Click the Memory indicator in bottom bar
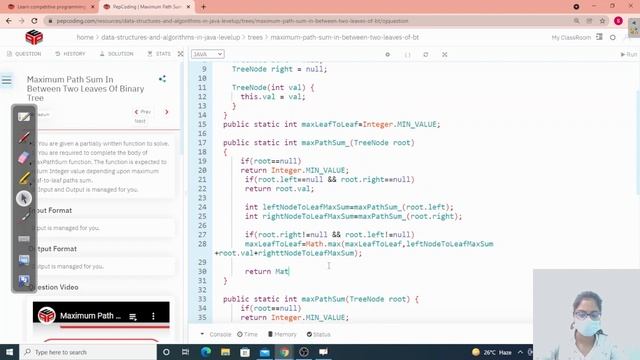The width and height of the screenshot is (640, 360). (x=282, y=334)
